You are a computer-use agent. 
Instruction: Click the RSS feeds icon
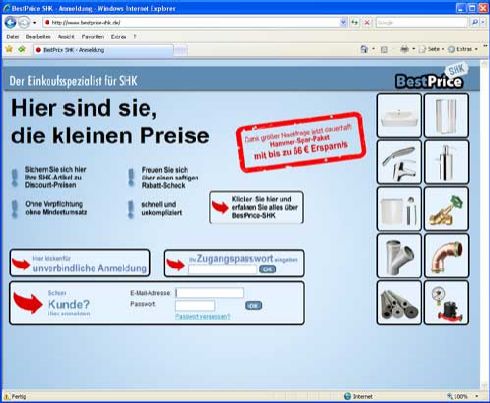tap(384, 50)
